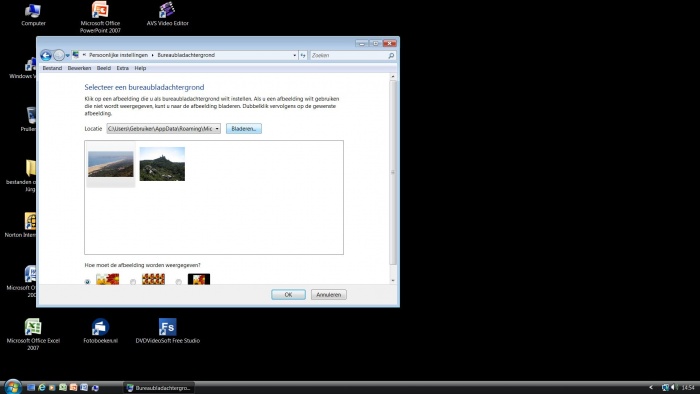700x394 pixels.
Task: Click the Bladeren... button
Action: point(244,129)
